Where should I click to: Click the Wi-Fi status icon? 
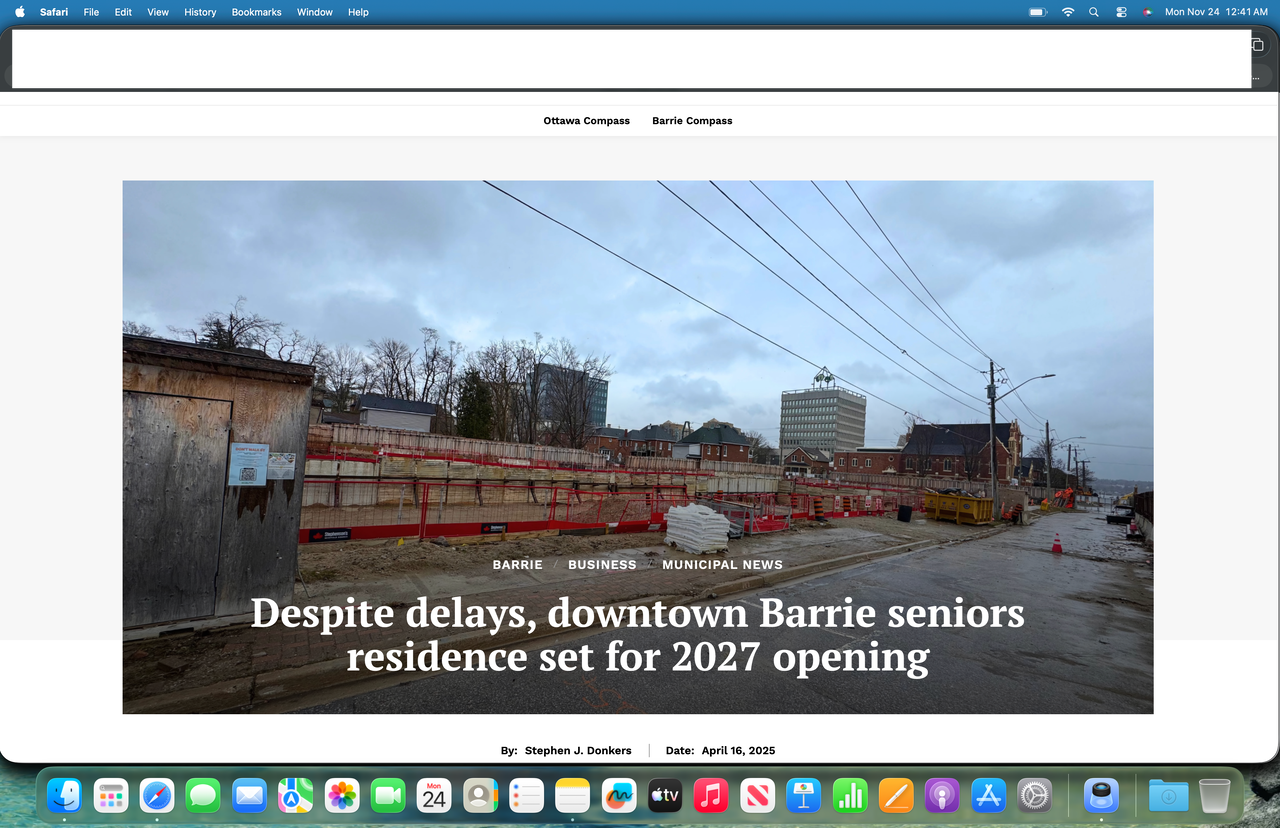pos(1067,12)
